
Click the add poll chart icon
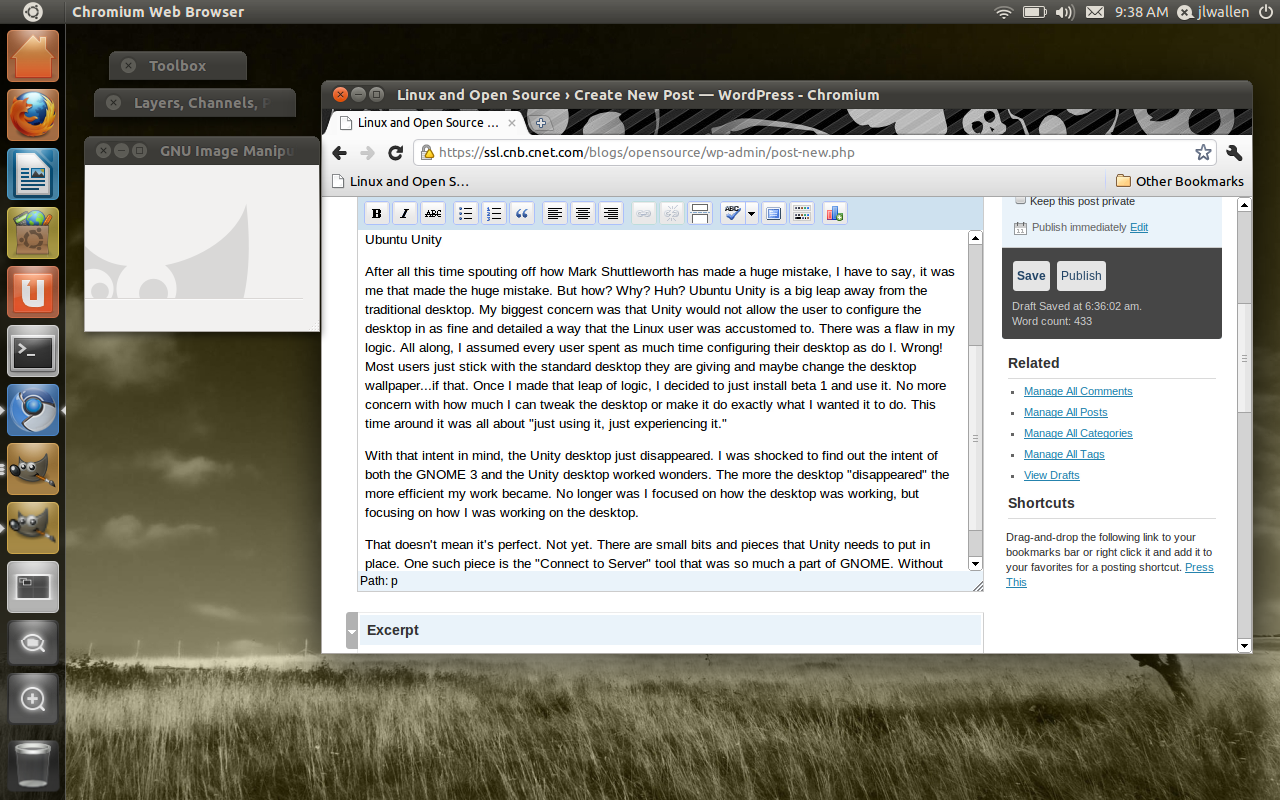tap(835, 213)
